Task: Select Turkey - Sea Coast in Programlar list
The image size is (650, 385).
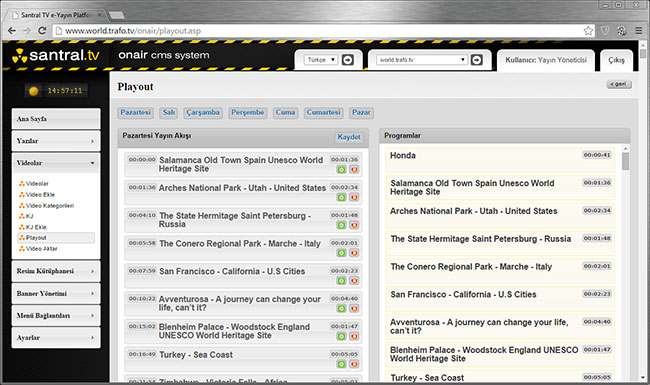Action: point(500,377)
